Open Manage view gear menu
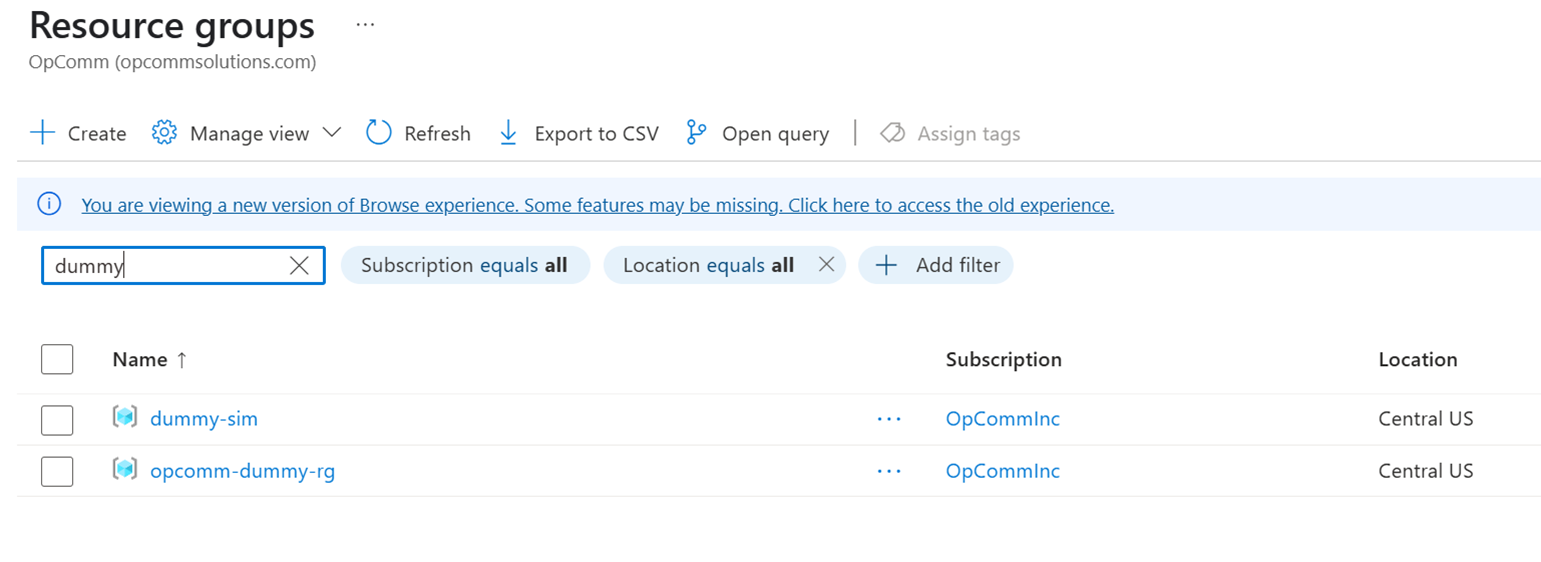The height and width of the screenshot is (562, 1541). pos(164,133)
